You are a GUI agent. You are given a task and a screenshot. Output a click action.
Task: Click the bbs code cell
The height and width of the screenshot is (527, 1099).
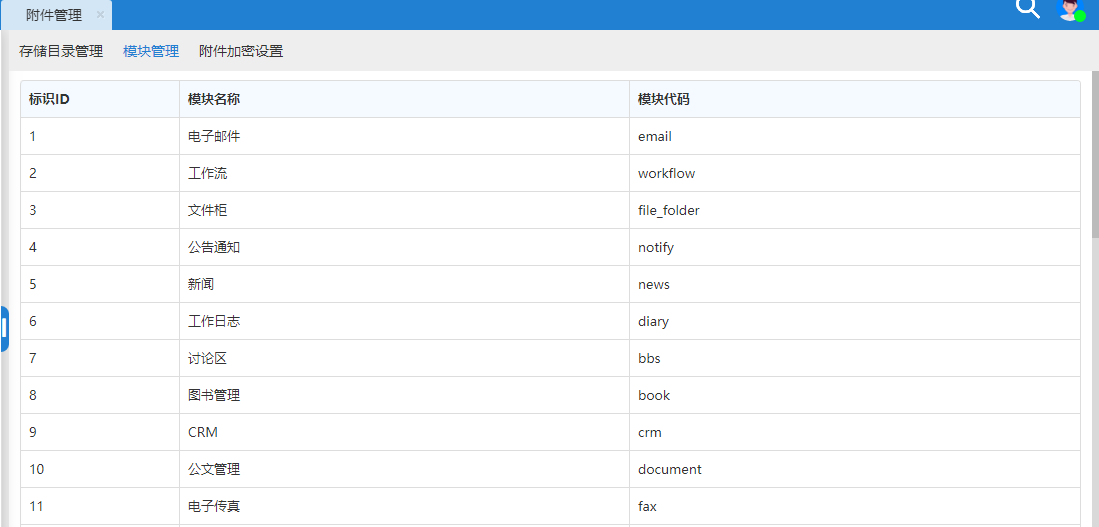point(855,359)
